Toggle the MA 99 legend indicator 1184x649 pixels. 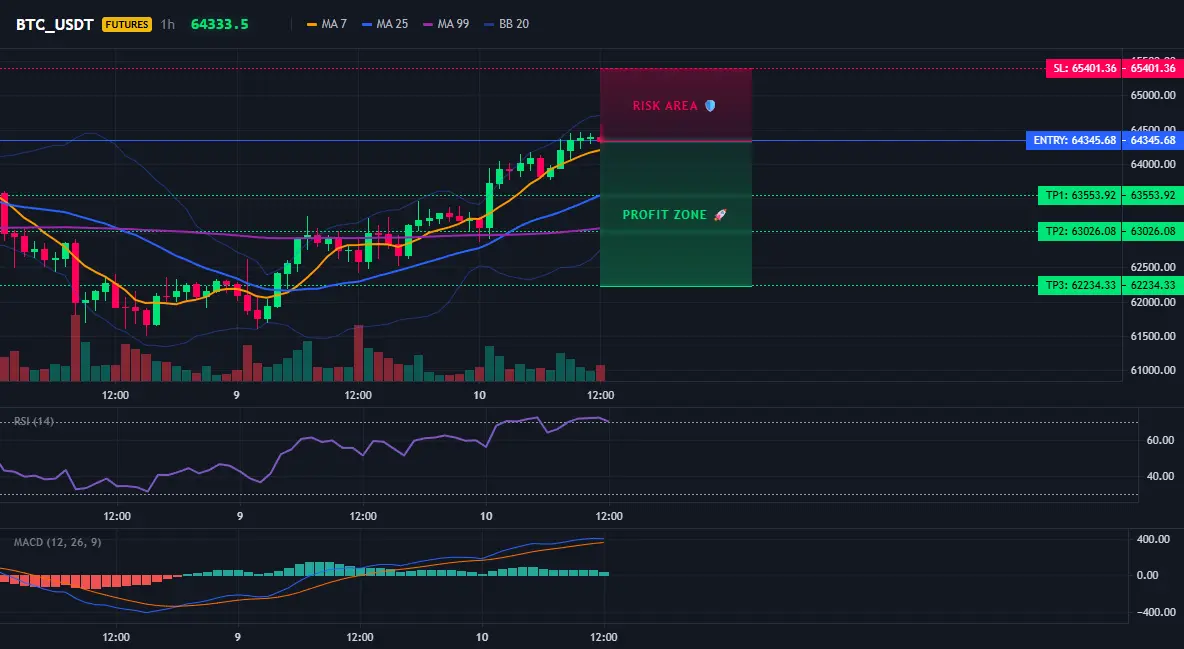pyautogui.click(x=446, y=24)
